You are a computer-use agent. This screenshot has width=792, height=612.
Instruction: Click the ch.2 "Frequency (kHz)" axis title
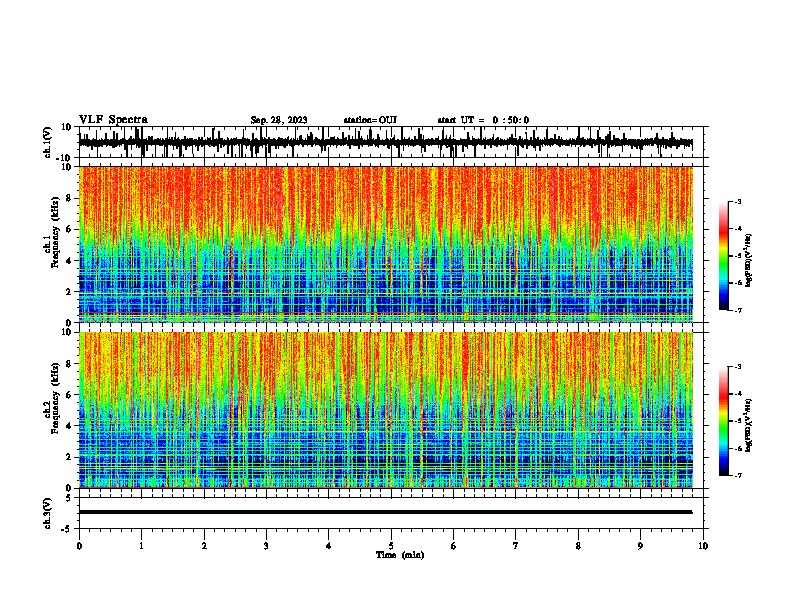pos(55,398)
